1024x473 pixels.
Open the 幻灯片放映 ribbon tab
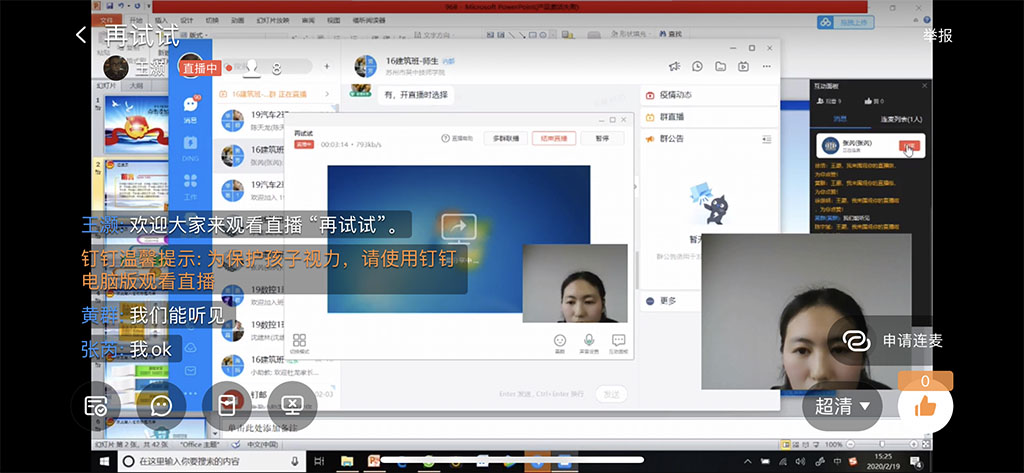pos(272,20)
